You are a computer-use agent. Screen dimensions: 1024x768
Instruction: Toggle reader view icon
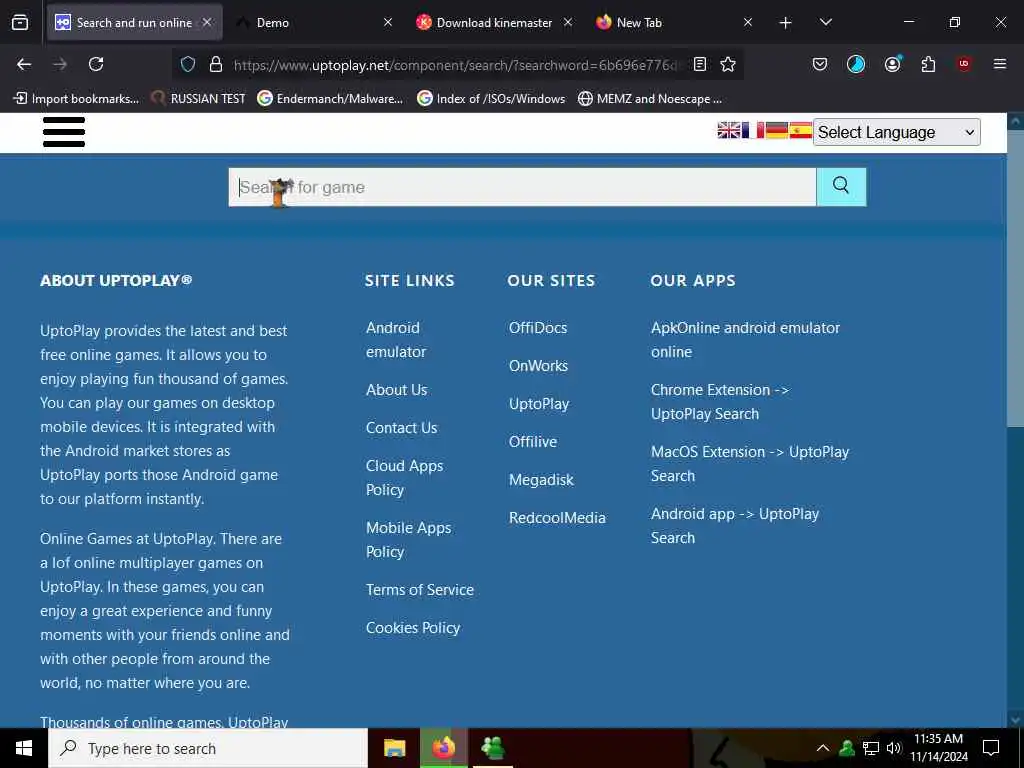pyautogui.click(x=699, y=64)
